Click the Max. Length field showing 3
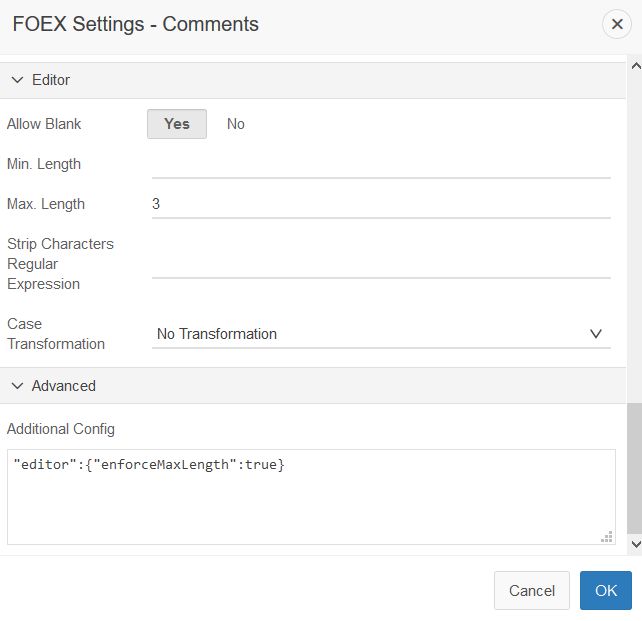This screenshot has height=621, width=642. pyautogui.click(x=381, y=204)
